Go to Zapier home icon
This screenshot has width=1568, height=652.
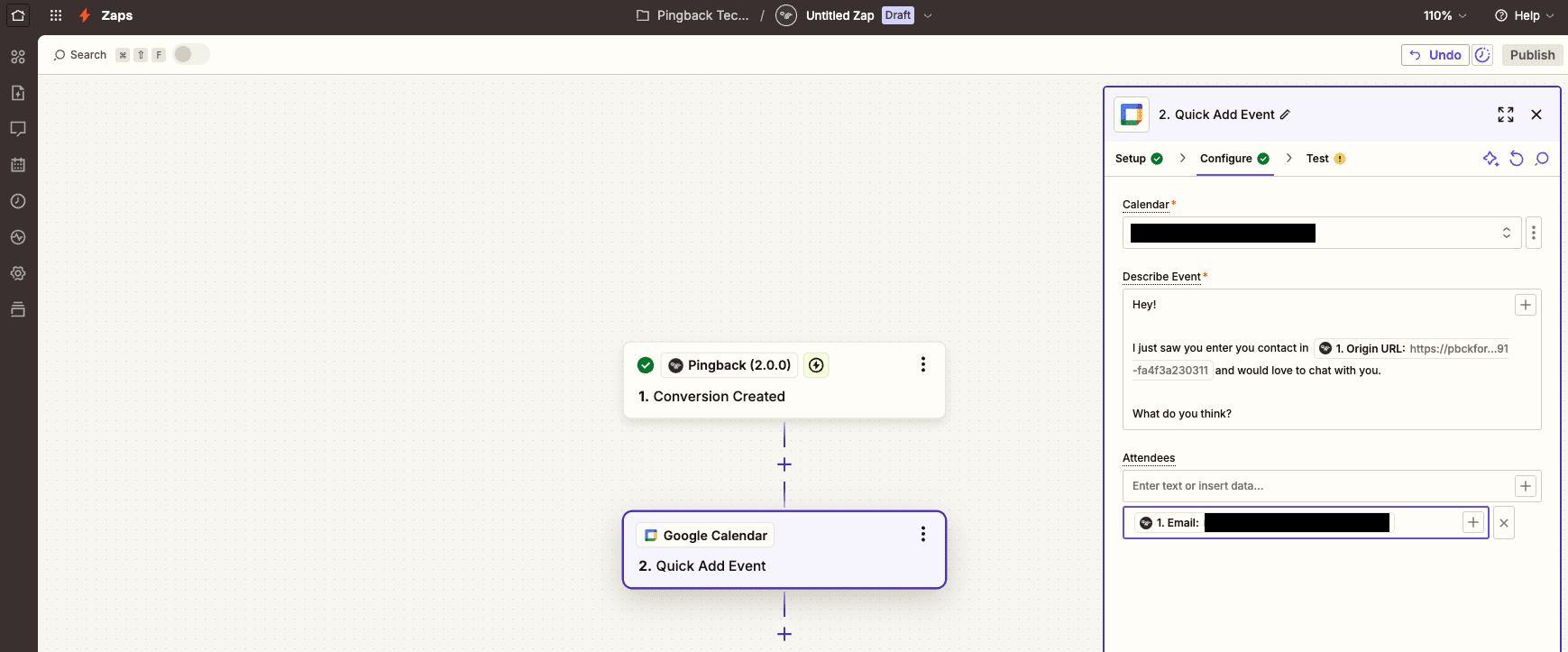(18, 15)
